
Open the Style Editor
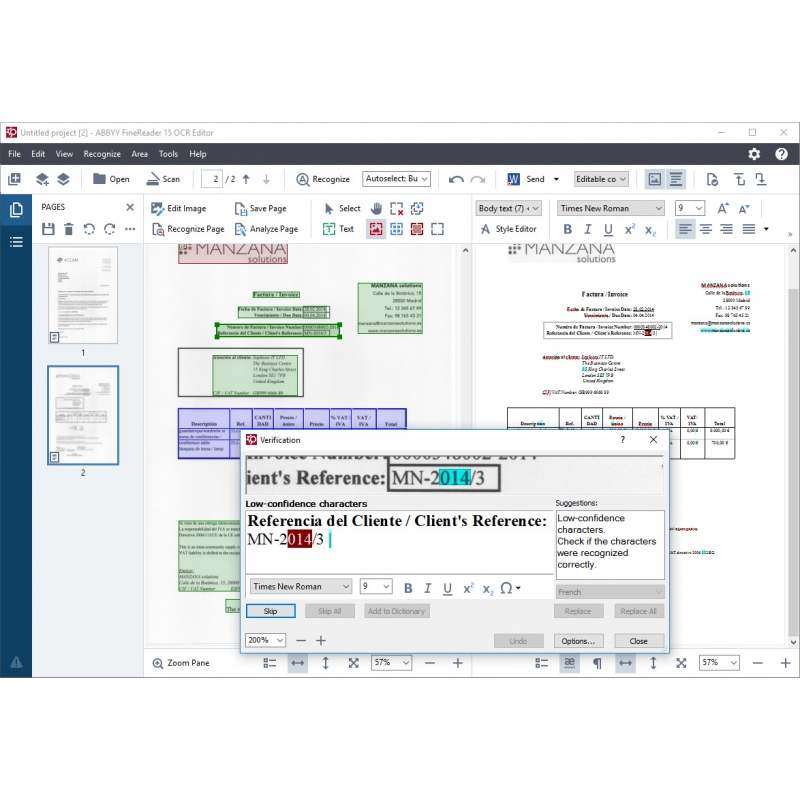coord(509,229)
